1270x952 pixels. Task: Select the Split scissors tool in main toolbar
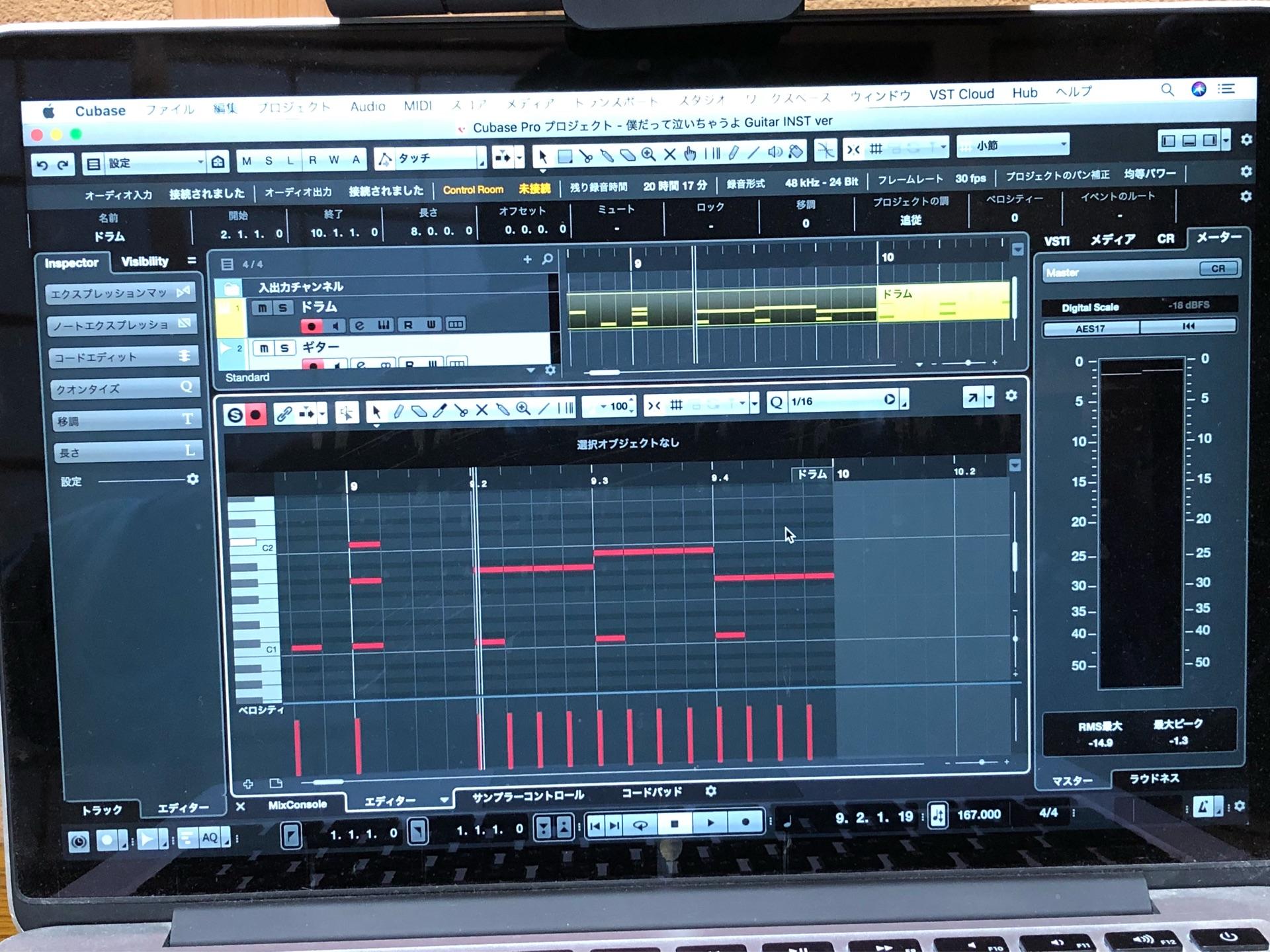tap(585, 156)
